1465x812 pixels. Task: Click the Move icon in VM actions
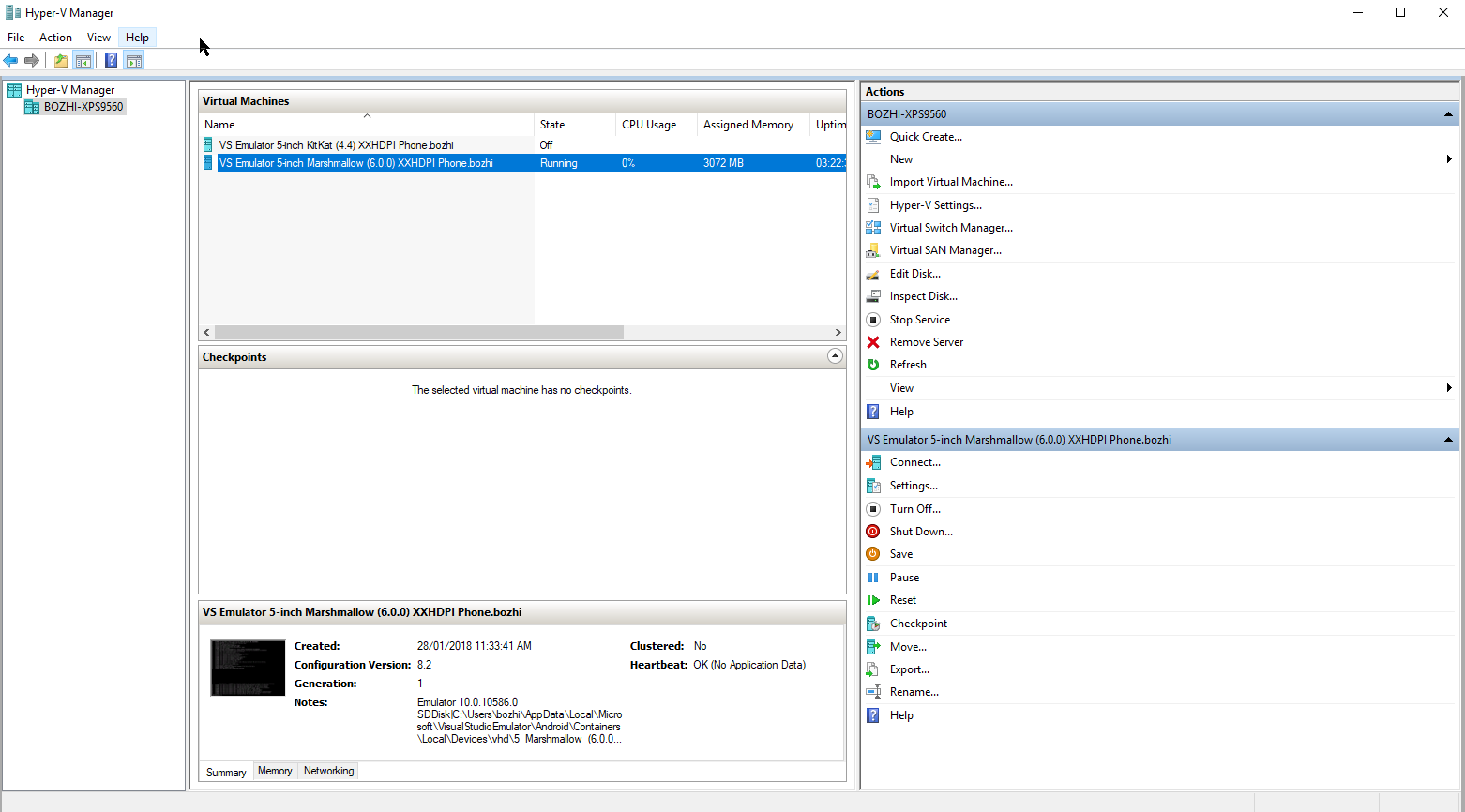click(x=873, y=647)
